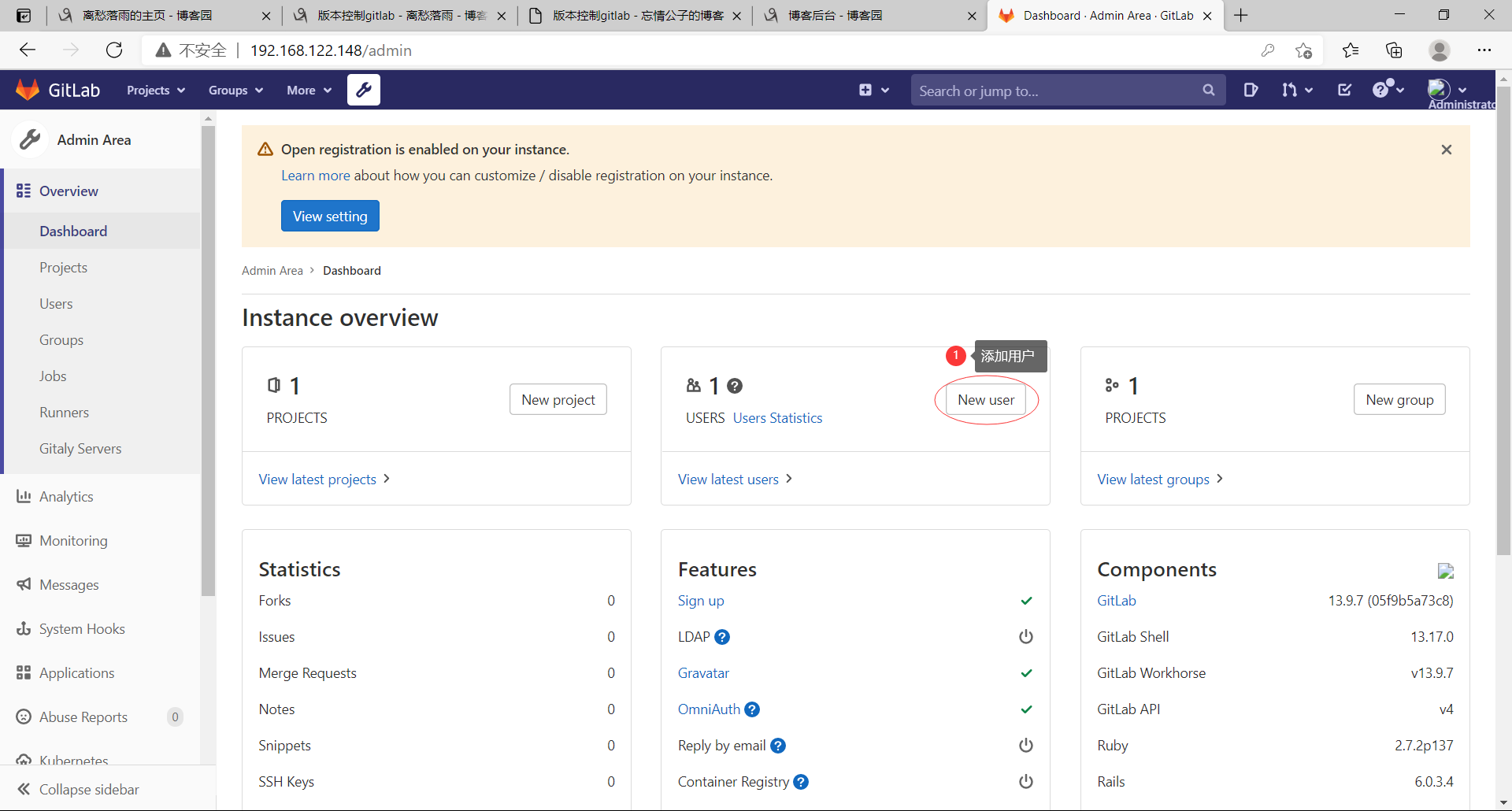The image size is (1512, 811).
Task: Open the Users Statistics link
Action: [x=777, y=418]
